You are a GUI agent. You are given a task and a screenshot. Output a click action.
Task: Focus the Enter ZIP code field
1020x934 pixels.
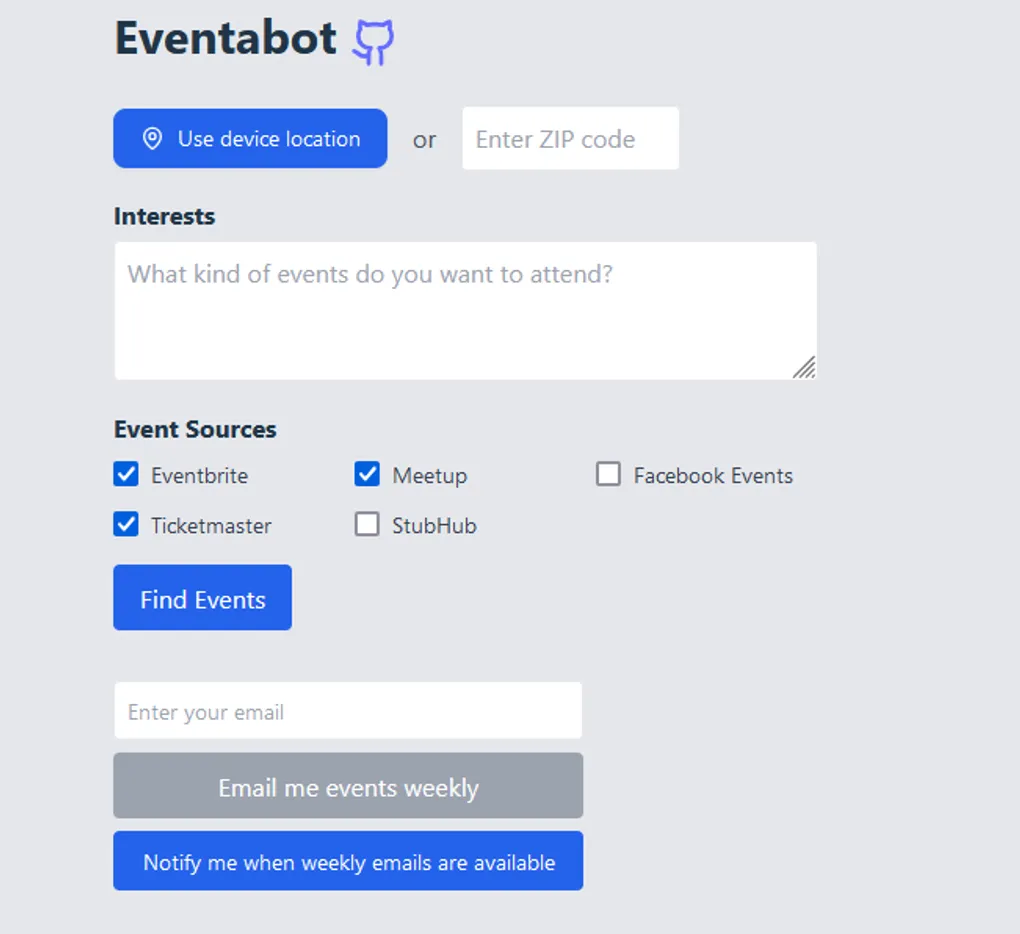[x=570, y=139]
